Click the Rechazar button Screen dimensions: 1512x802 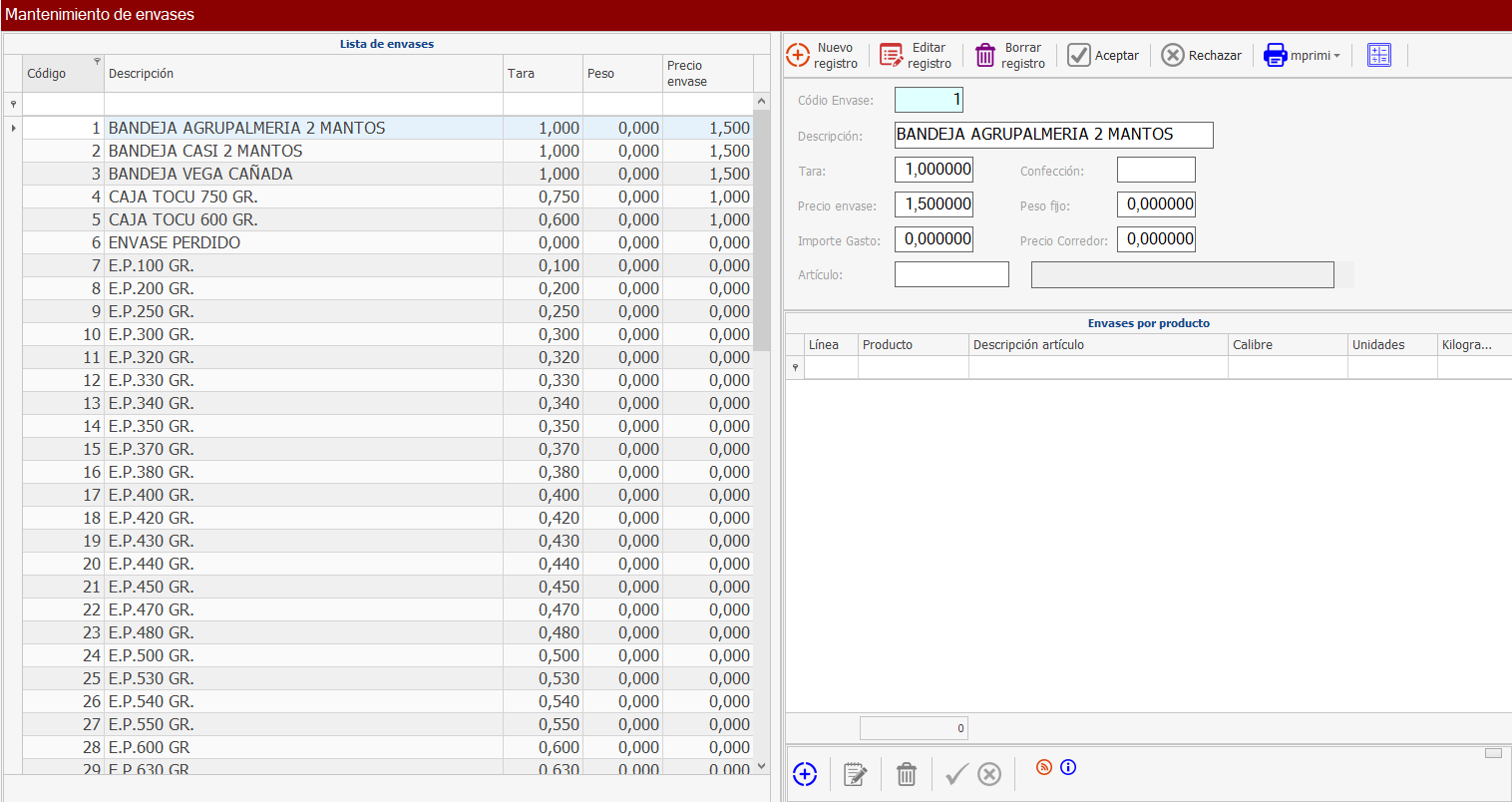pyautogui.click(x=1201, y=55)
